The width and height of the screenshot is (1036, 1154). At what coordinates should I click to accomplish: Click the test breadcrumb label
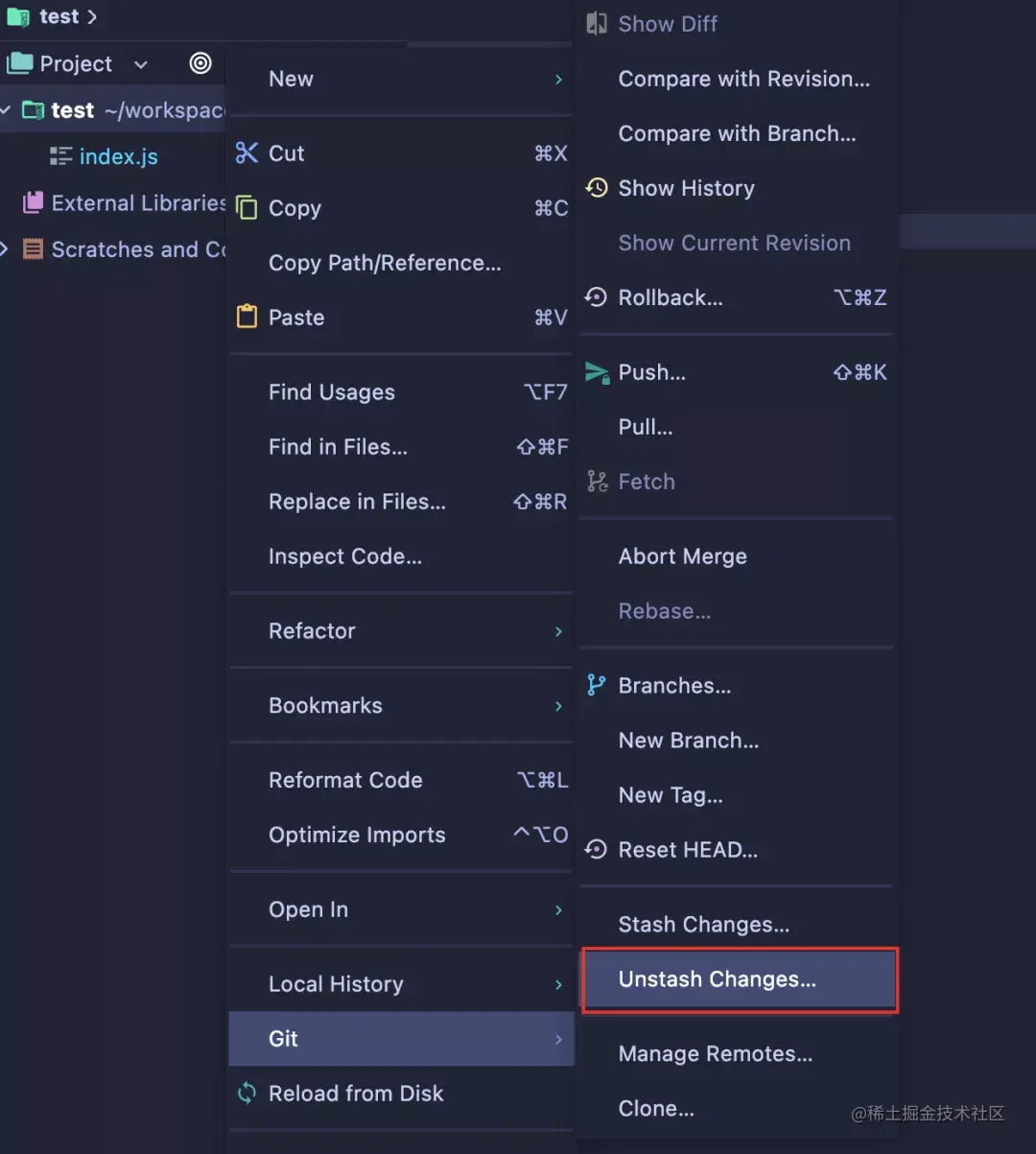(x=59, y=17)
